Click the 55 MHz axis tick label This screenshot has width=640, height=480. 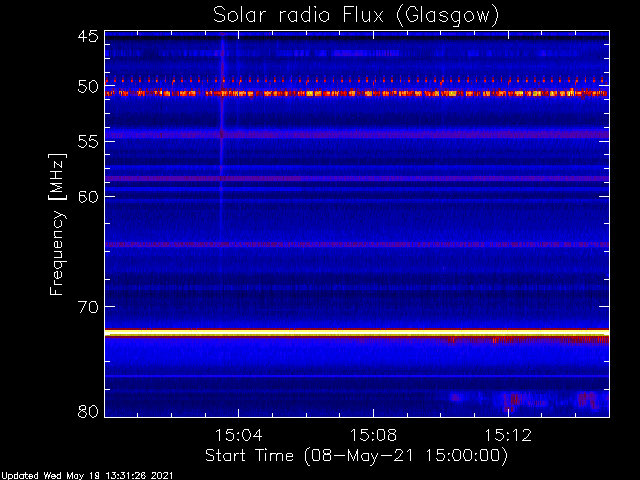pyautogui.click(x=88, y=142)
